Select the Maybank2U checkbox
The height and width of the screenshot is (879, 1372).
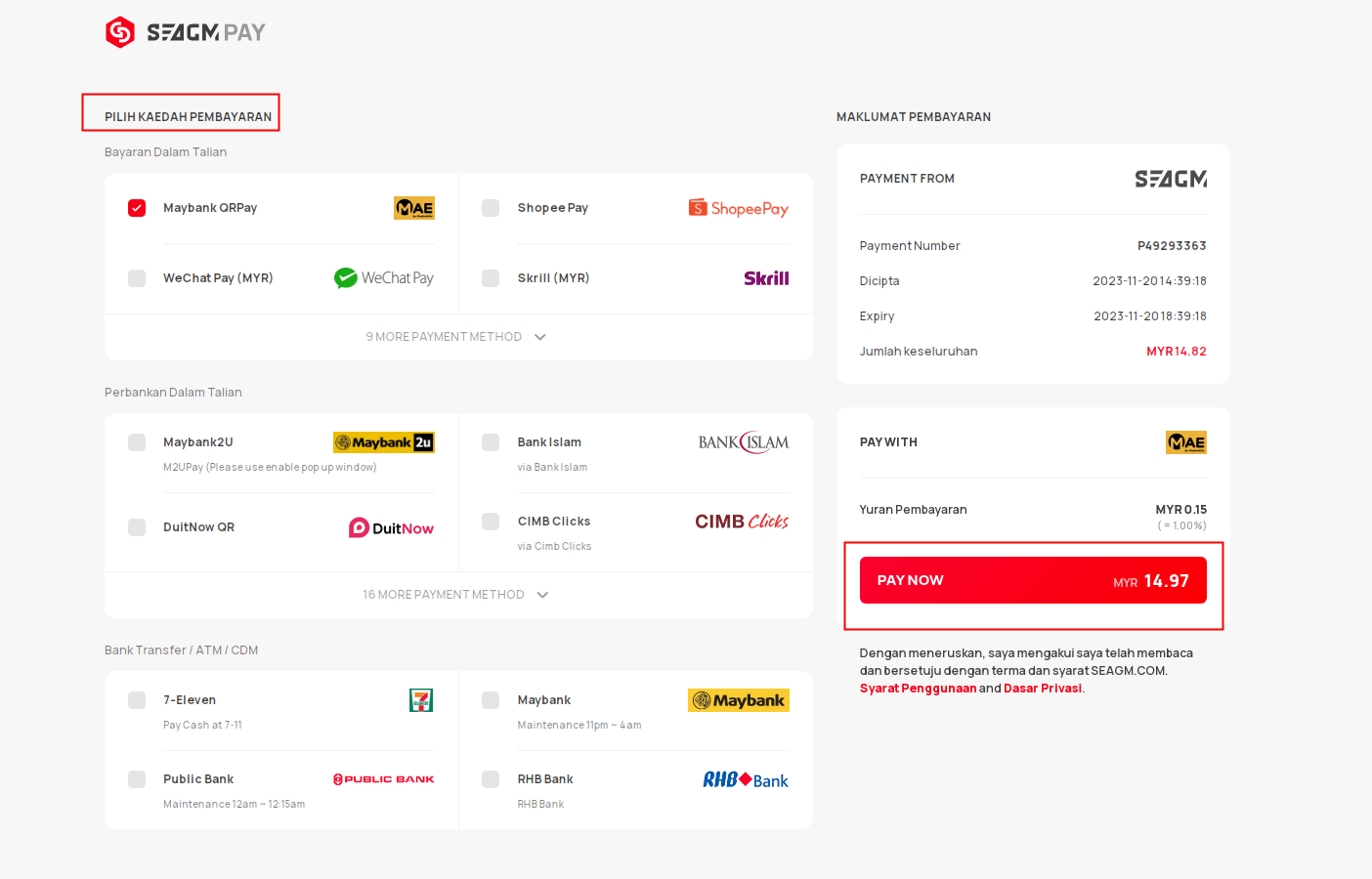click(137, 442)
